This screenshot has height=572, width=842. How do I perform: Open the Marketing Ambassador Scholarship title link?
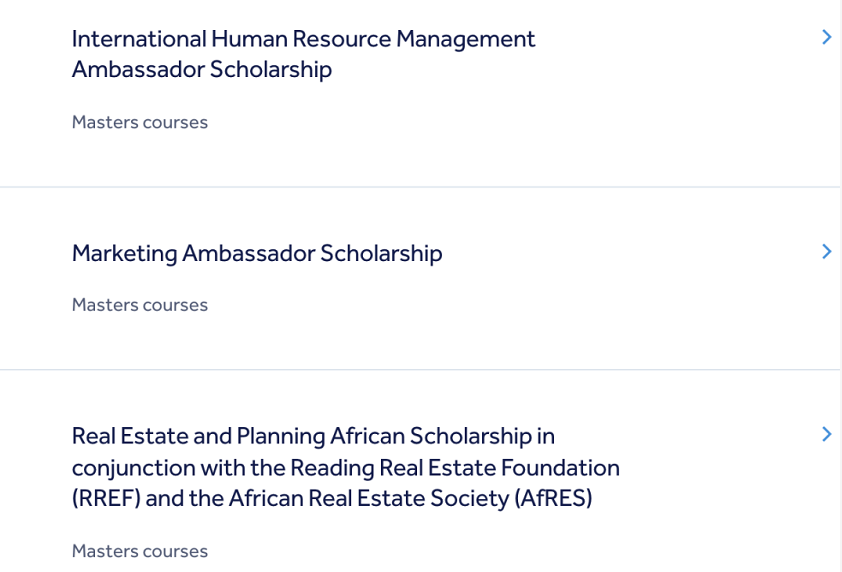(257, 254)
